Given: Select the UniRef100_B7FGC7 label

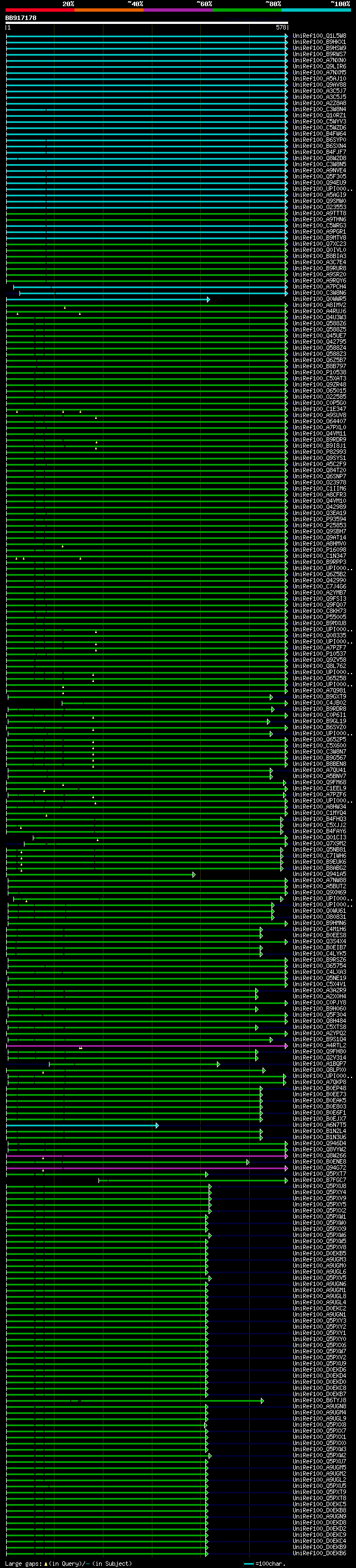Looking at the screenshot, I should [x=319, y=1180].
